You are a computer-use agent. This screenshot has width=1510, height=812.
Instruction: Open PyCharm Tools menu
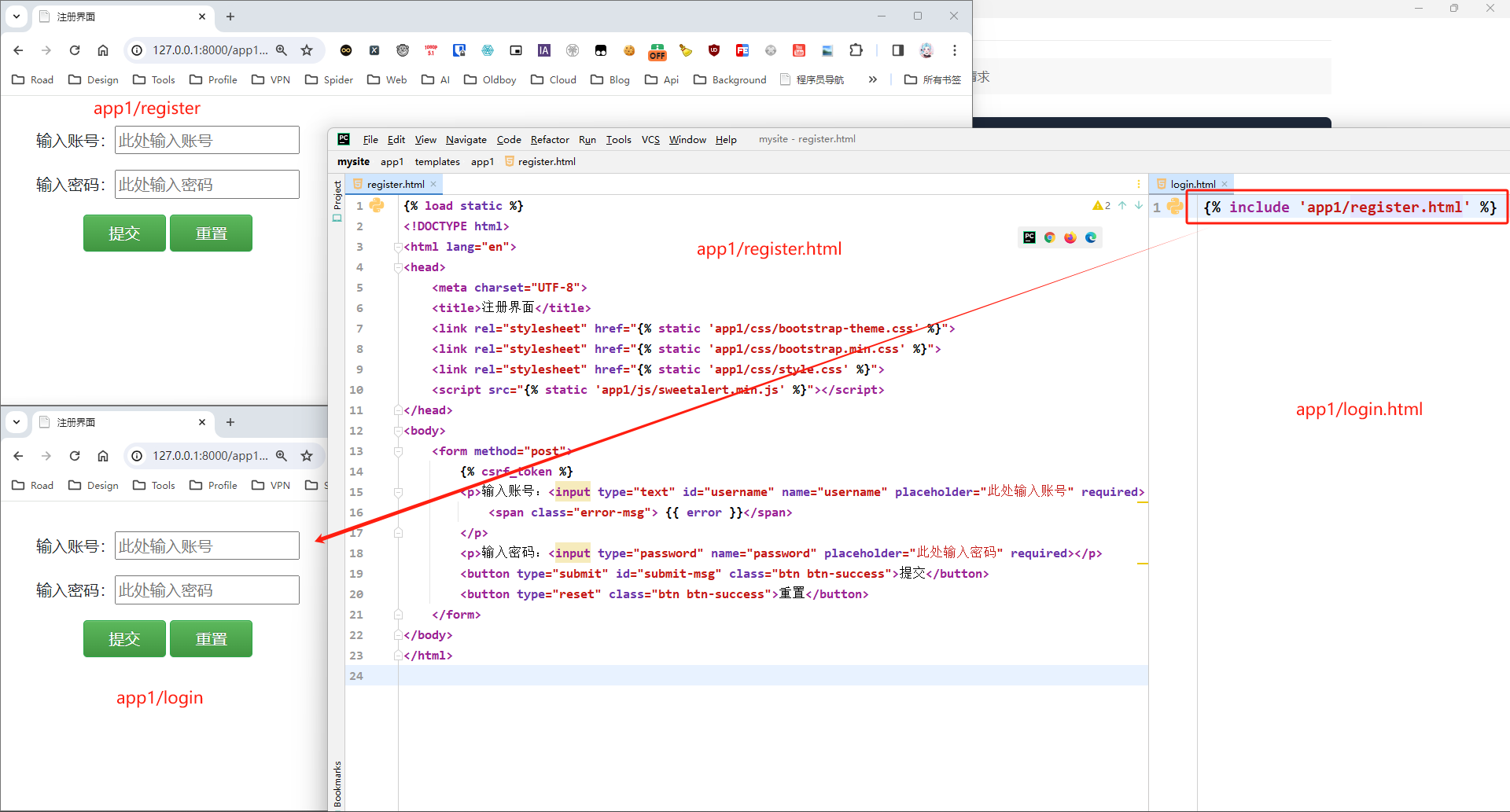click(x=618, y=139)
